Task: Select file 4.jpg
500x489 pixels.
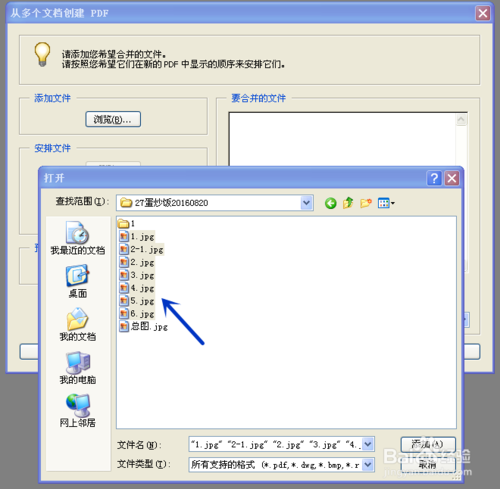Action: click(x=137, y=288)
